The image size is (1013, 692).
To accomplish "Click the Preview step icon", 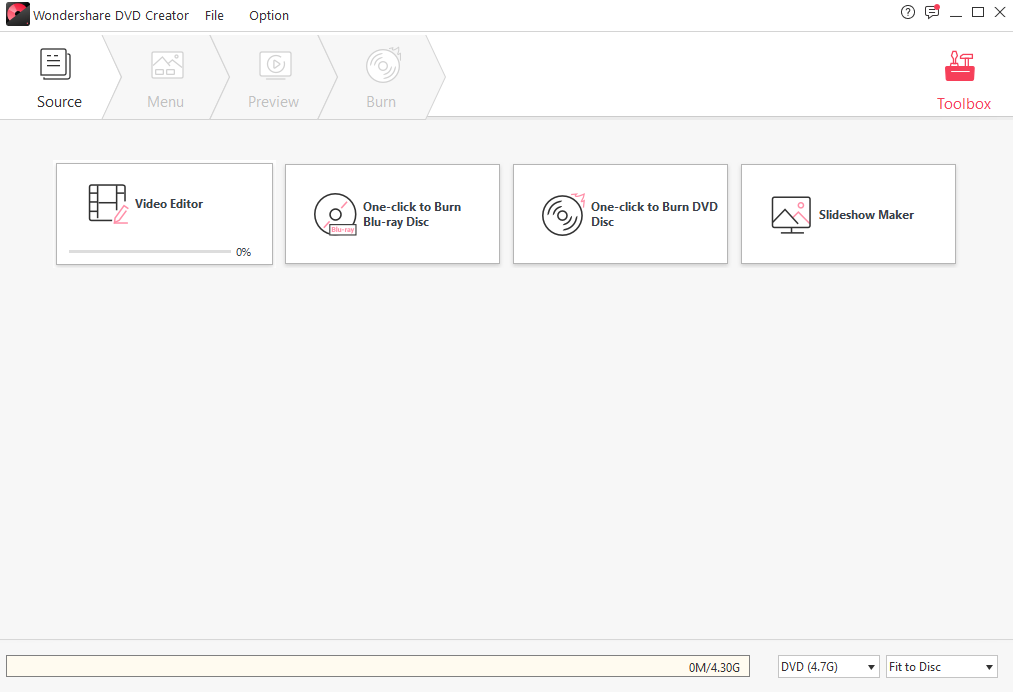I will [275, 65].
